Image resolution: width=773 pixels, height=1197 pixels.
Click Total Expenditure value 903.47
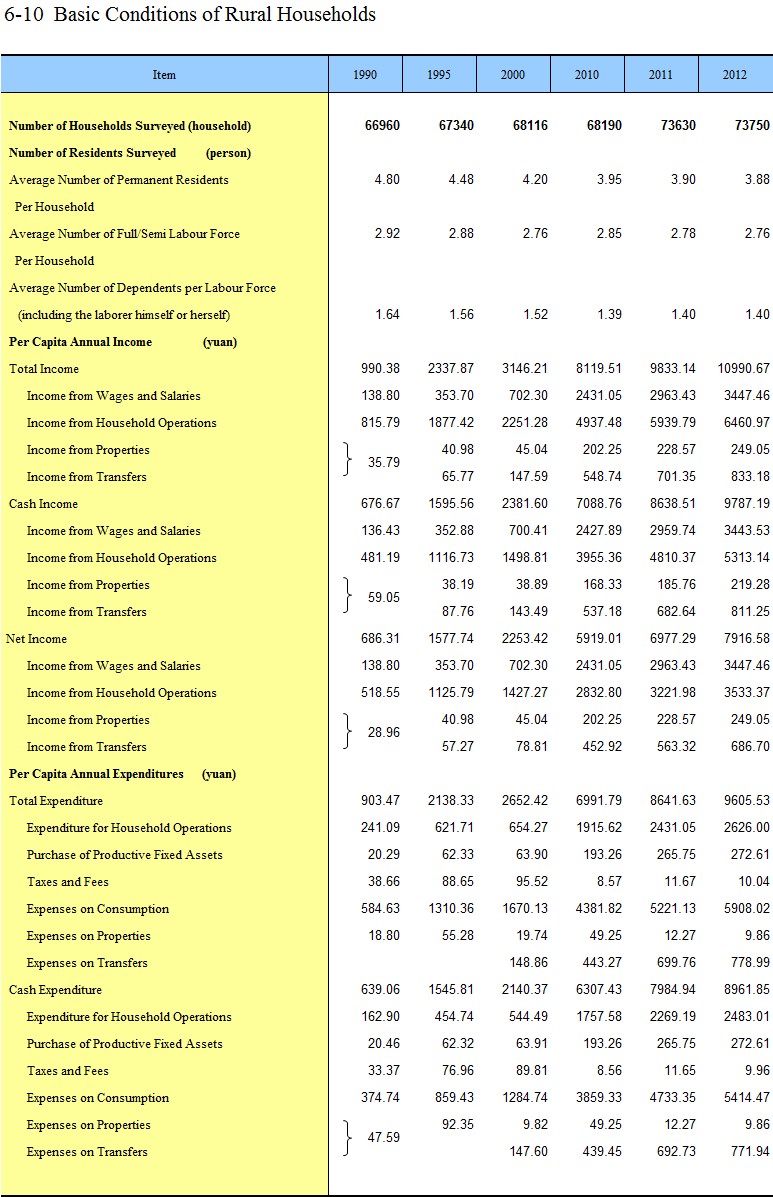(x=380, y=801)
